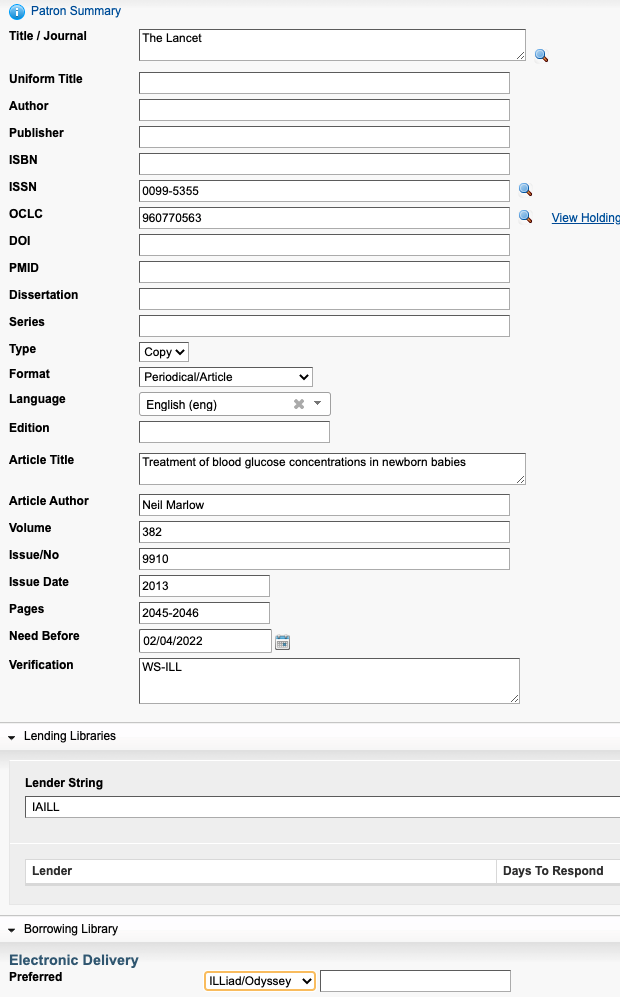Click the PMID input field
Image resolution: width=620 pixels, height=997 pixels.
(x=324, y=272)
